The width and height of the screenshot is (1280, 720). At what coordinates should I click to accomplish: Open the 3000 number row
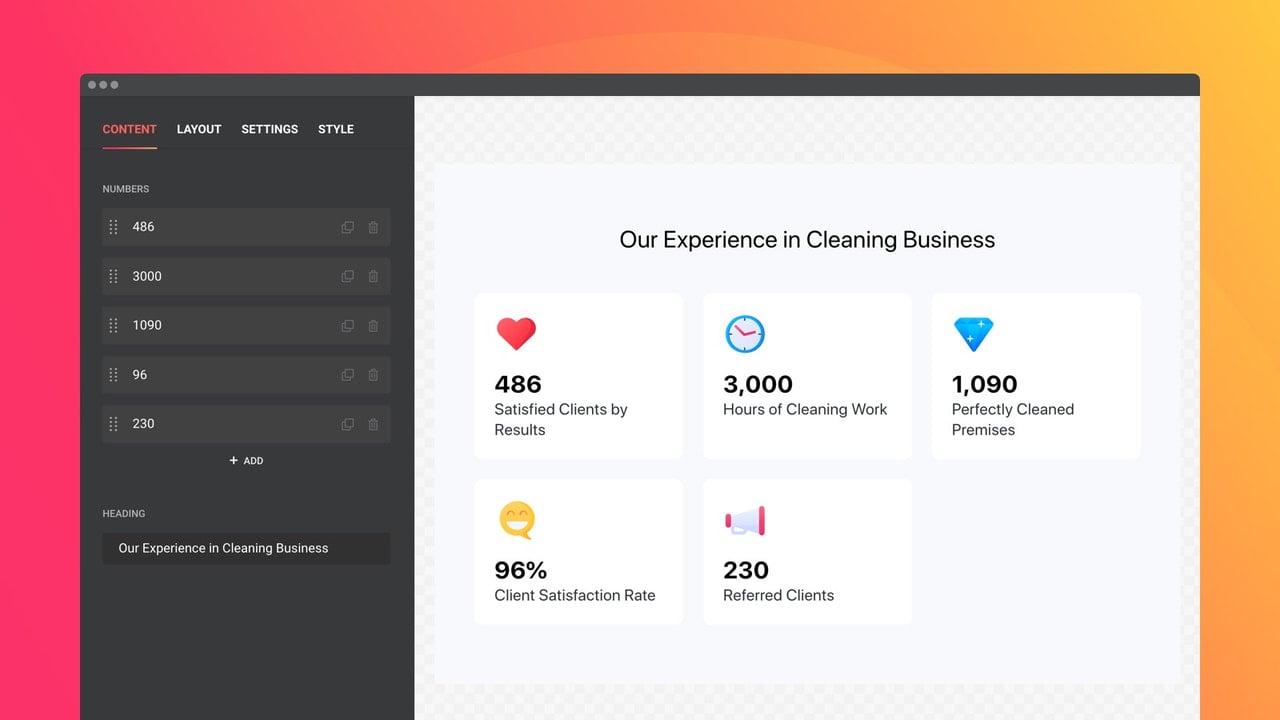click(x=246, y=276)
